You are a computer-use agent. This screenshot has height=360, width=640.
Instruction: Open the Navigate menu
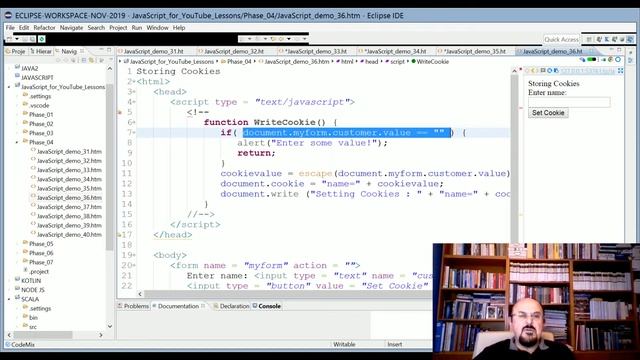click(x=71, y=28)
